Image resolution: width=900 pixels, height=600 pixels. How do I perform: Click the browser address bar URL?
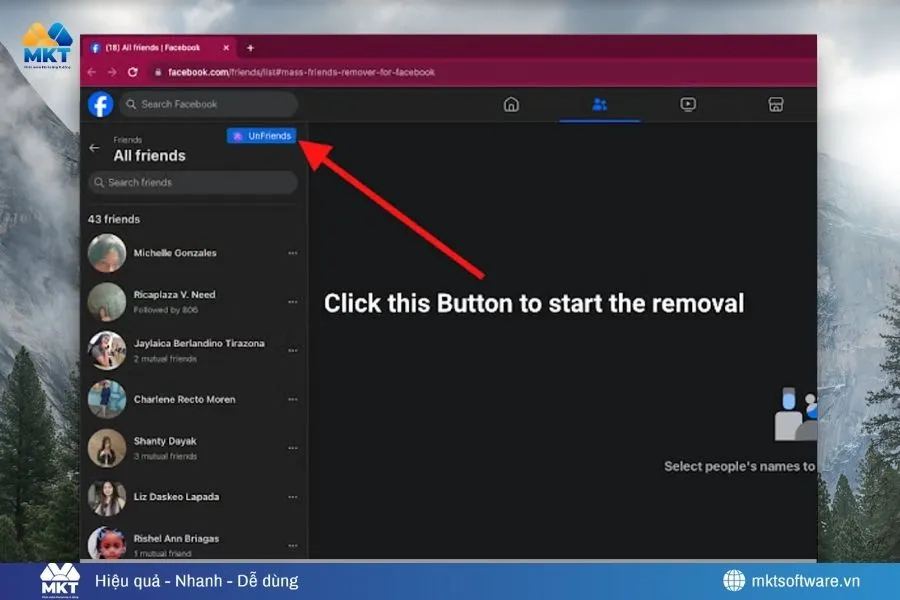pos(301,72)
